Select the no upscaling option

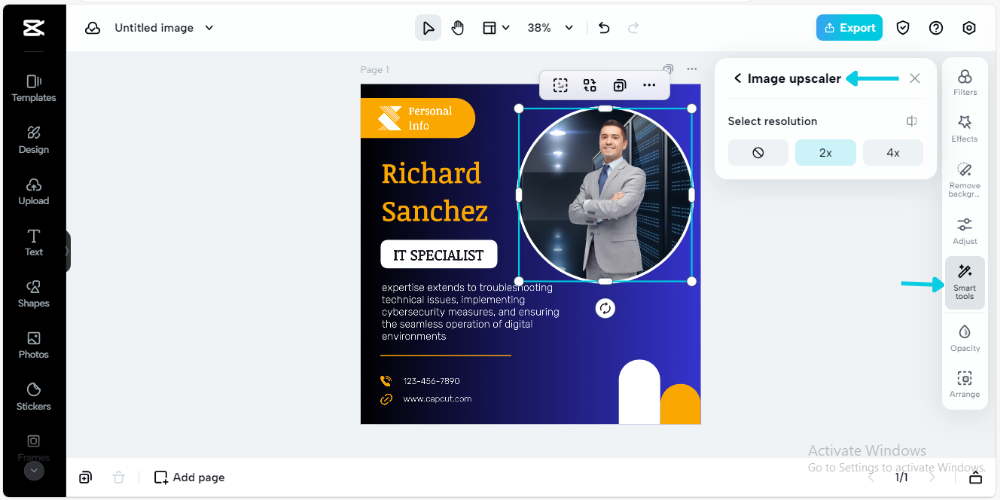(758, 153)
